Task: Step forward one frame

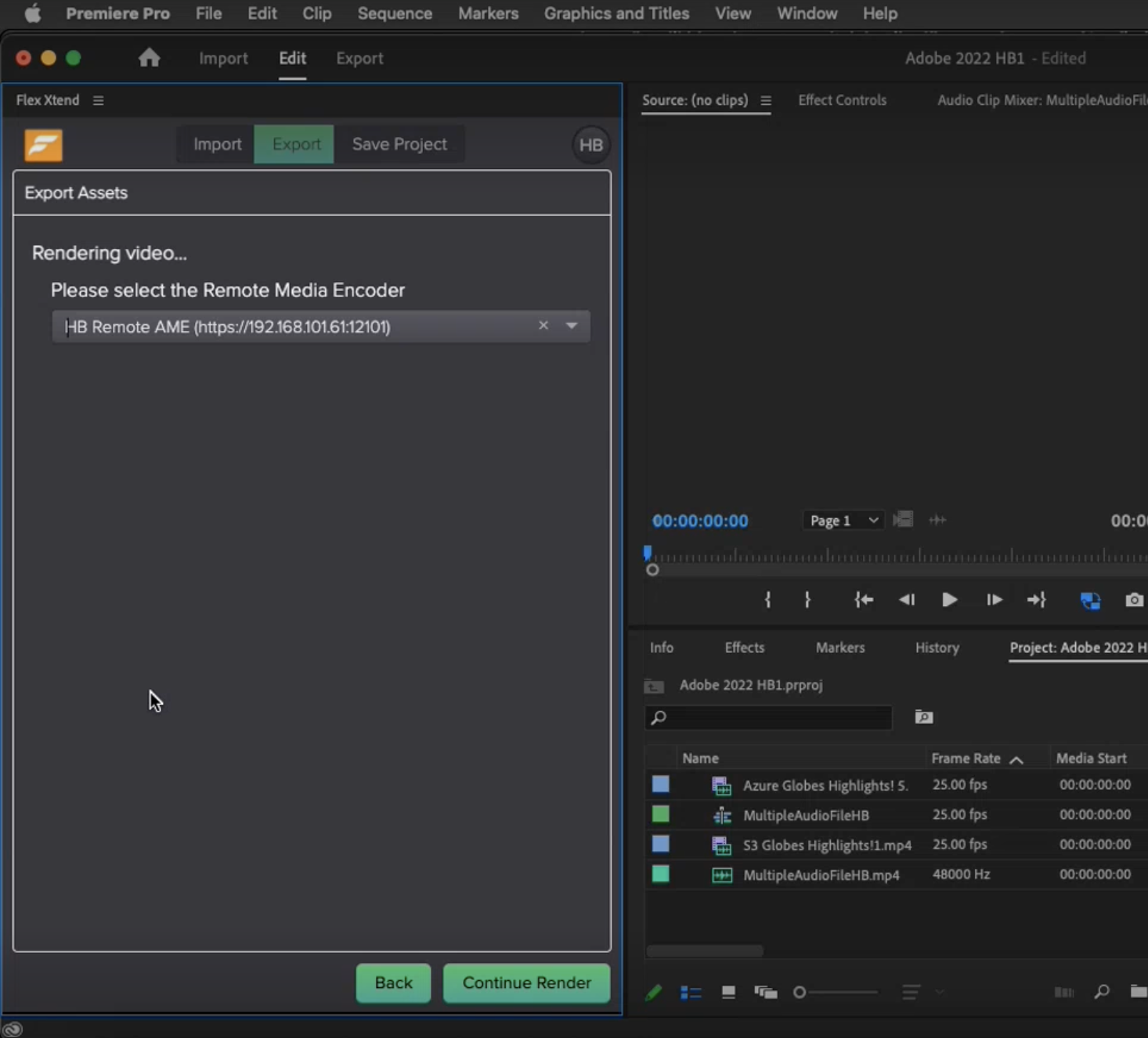Action: pos(994,600)
